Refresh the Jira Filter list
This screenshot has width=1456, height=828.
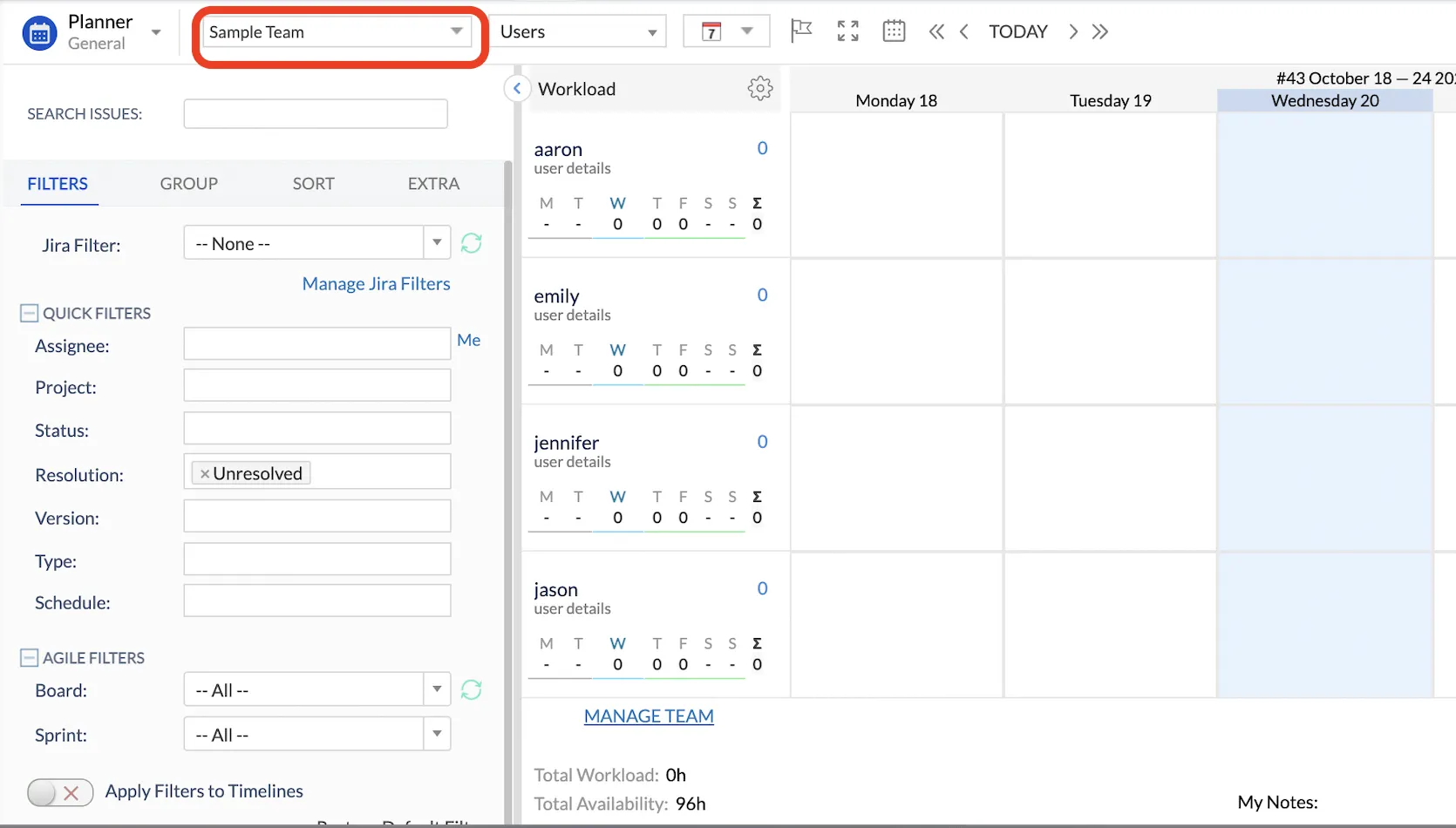(472, 242)
